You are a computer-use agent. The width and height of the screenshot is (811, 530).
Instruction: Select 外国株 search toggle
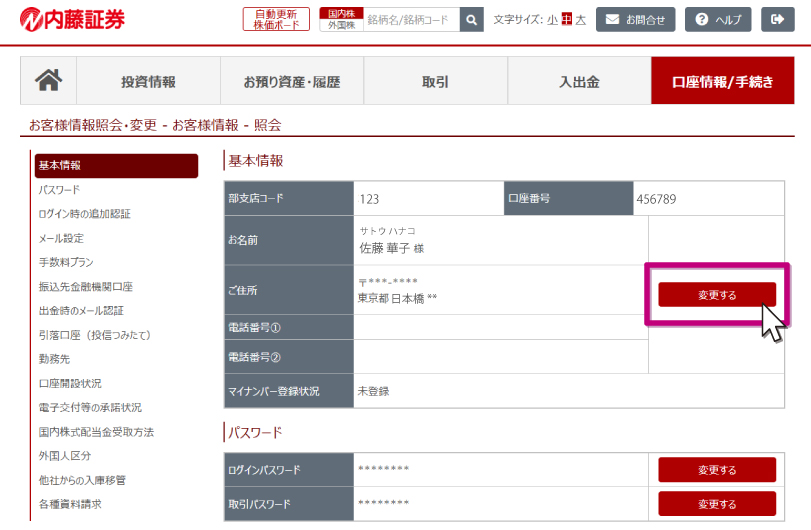click(x=340, y=26)
